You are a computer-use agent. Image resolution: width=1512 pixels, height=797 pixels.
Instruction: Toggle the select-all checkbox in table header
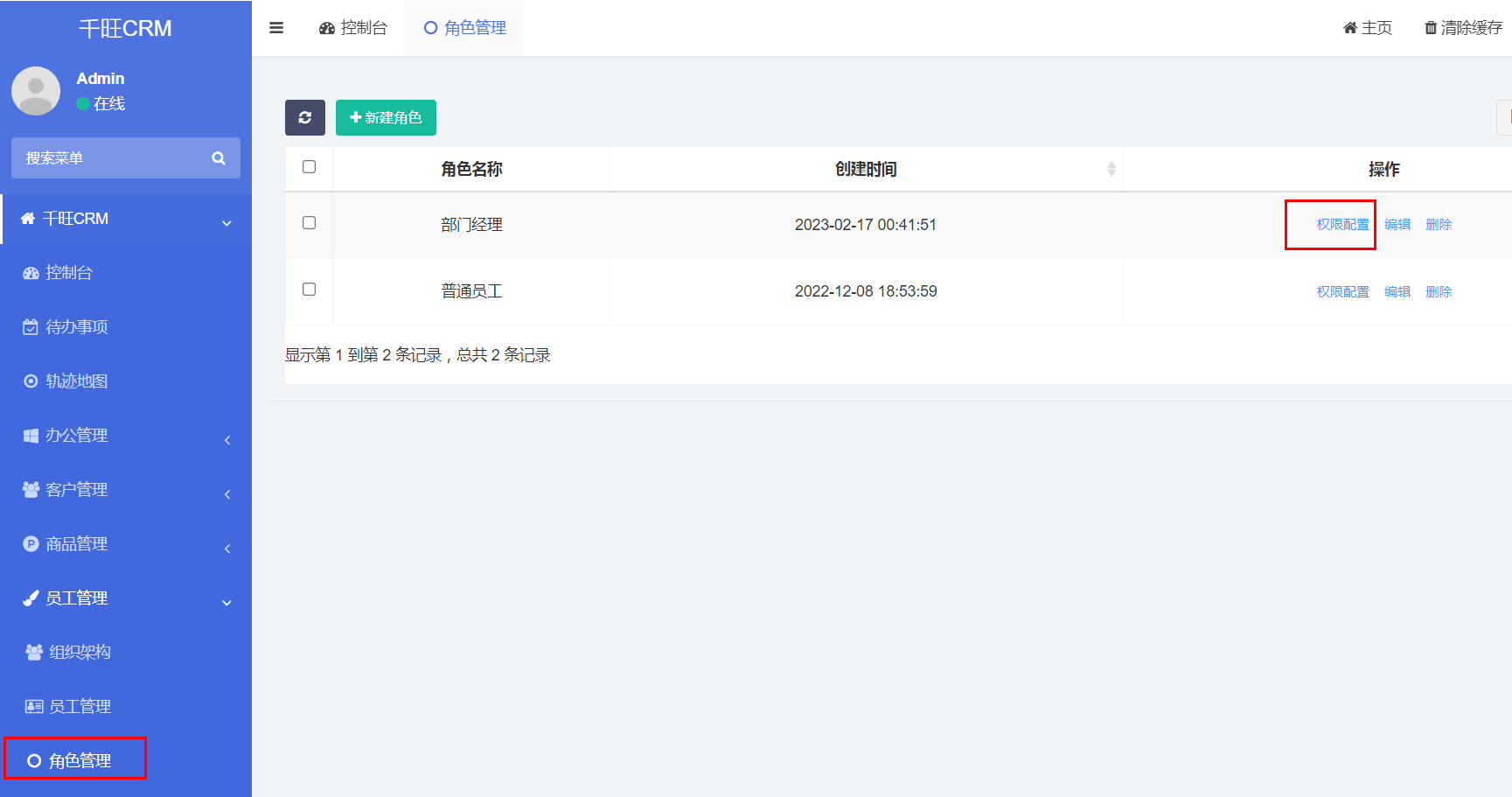point(309,167)
